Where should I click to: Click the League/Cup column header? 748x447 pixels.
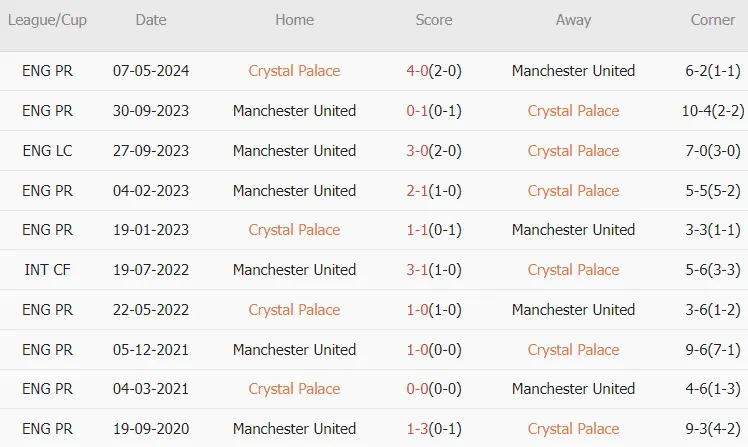click(x=47, y=20)
